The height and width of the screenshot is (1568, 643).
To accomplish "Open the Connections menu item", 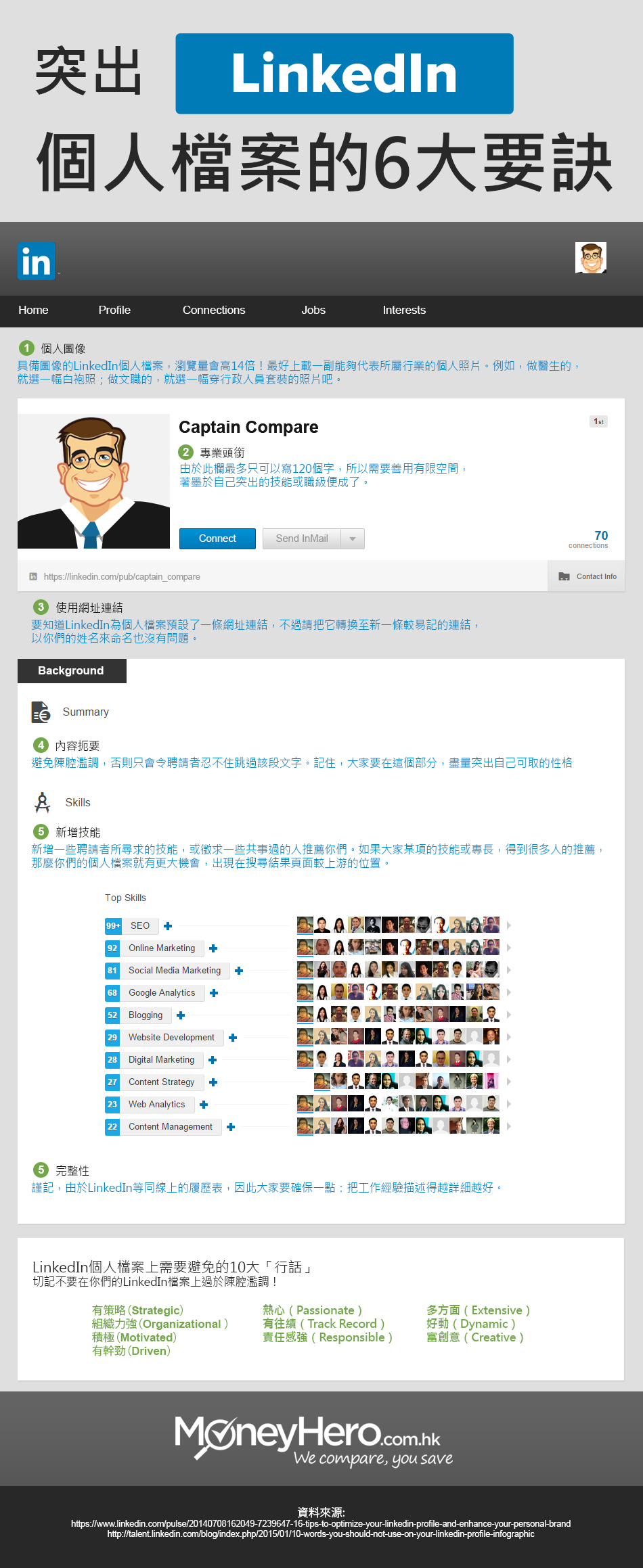I will click(214, 310).
